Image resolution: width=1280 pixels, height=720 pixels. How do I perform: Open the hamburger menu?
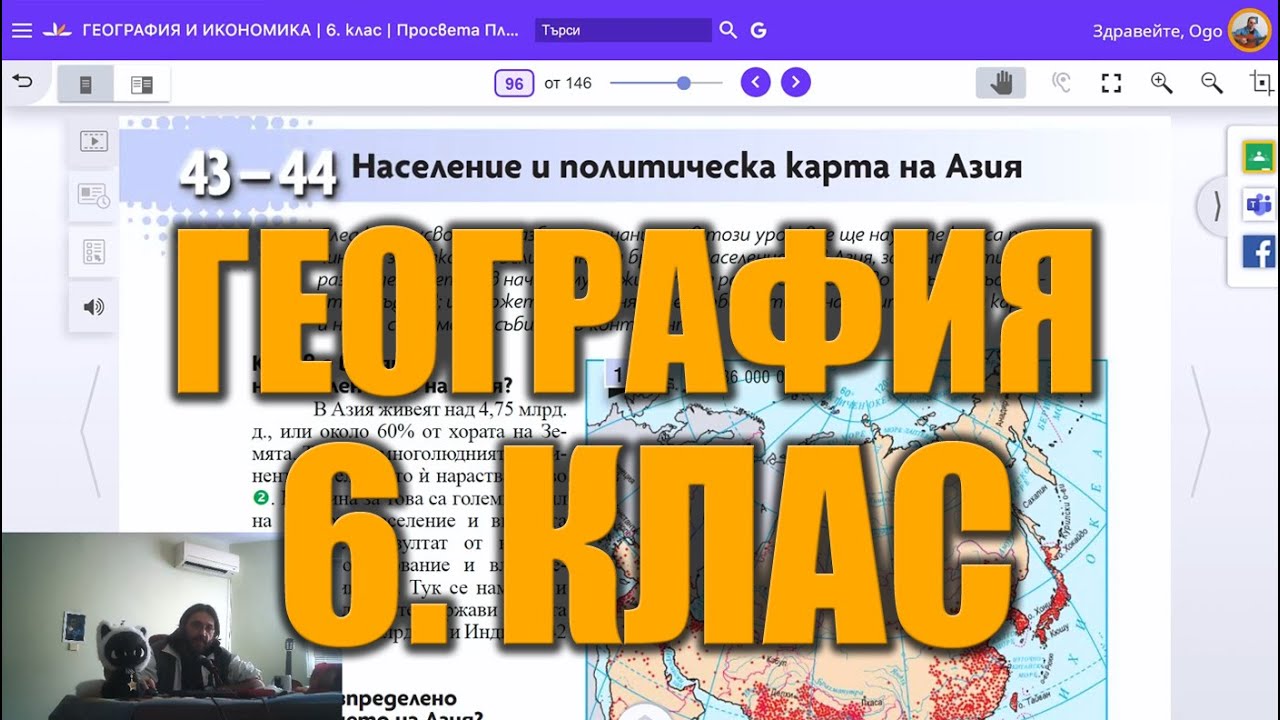pyautogui.click(x=22, y=30)
